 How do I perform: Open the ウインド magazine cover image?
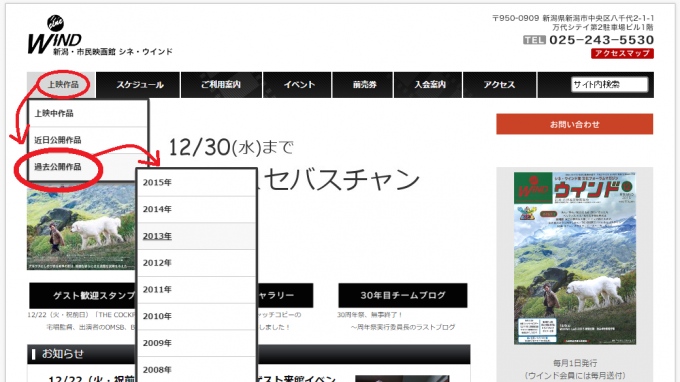[x=575, y=258]
